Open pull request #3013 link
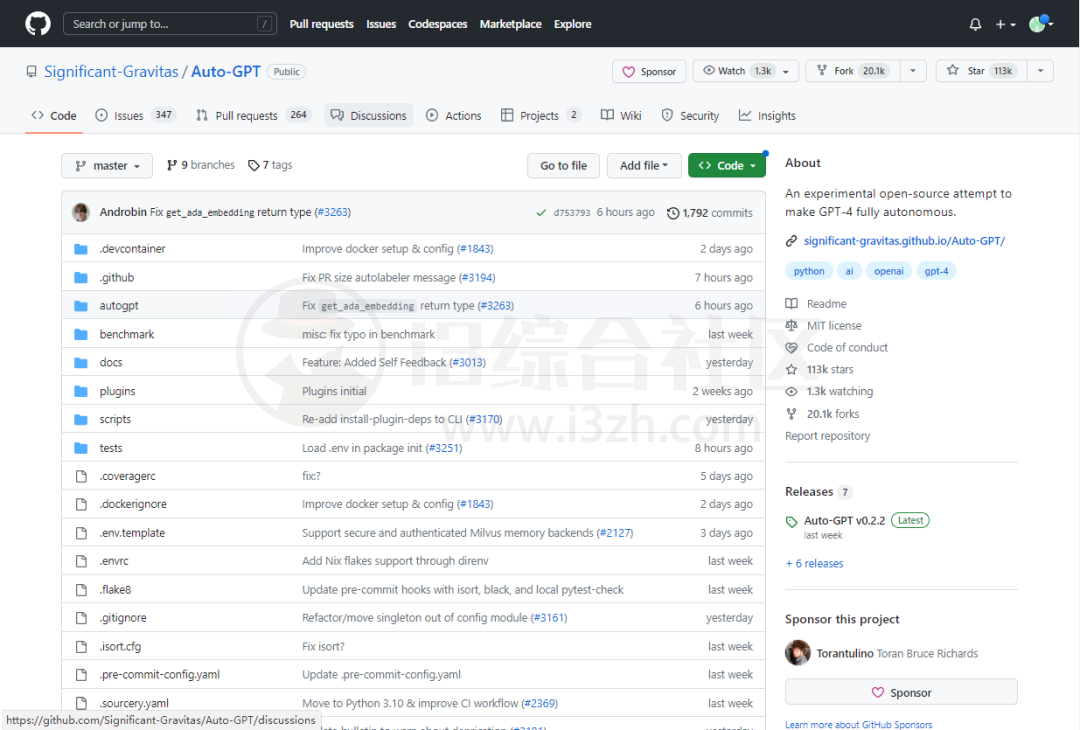Viewport: 1080px width, 730px height. point(468,362)
